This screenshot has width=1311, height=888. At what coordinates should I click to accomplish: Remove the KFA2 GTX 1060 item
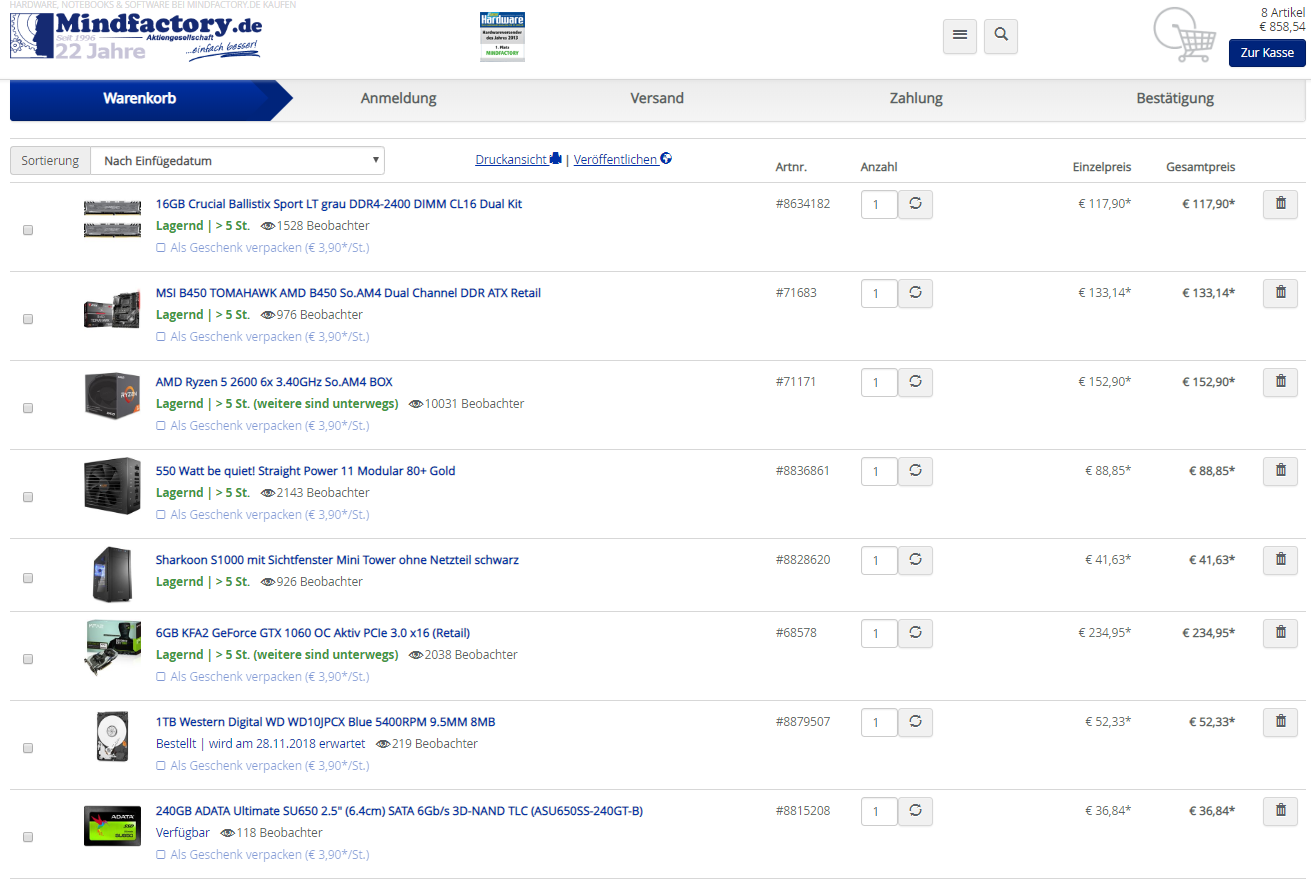coord(1280,633)
